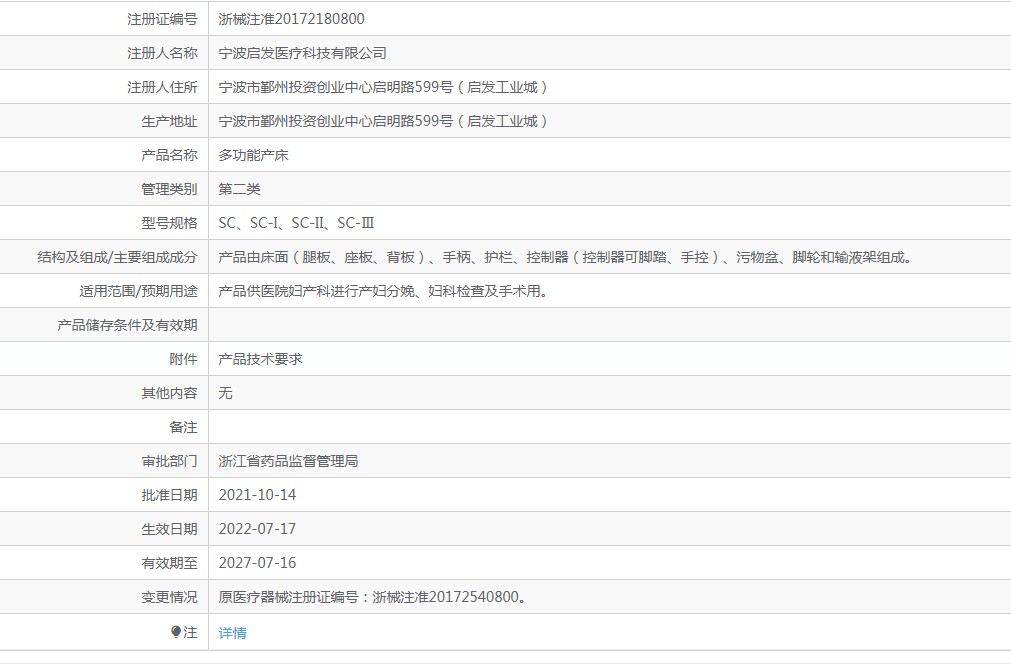Select the address value in the 注册人住所 row

pos(383,87)
